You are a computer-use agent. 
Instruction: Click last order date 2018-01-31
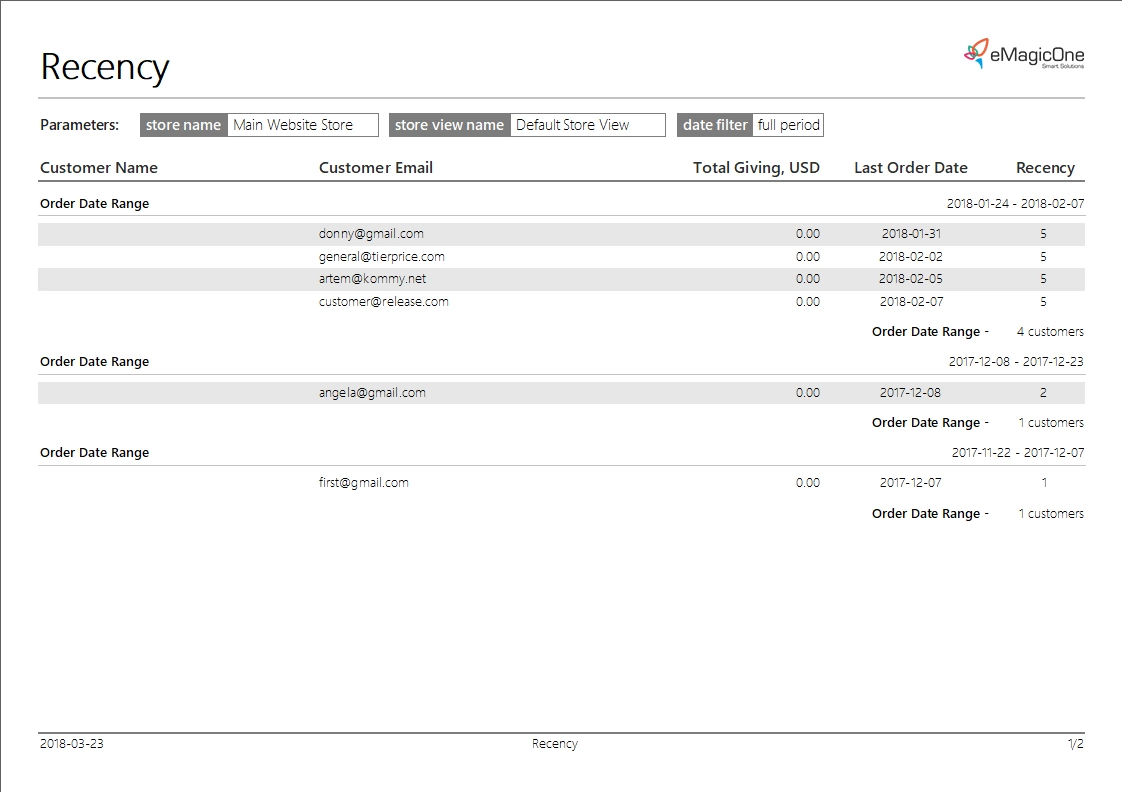tap(911, 234)
